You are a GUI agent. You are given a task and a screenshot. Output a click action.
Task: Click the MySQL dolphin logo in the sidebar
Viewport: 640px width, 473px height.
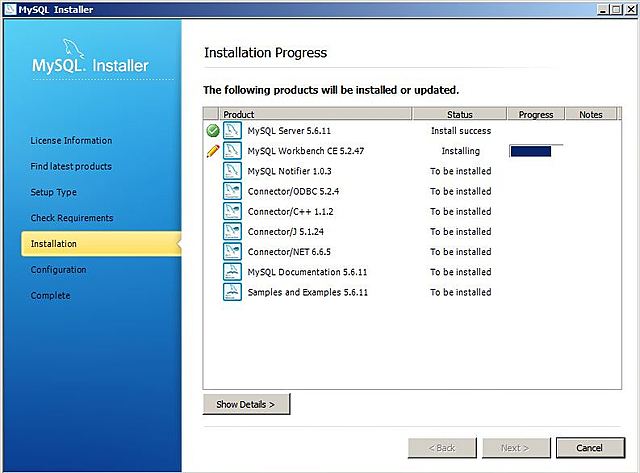coord(73,48)
